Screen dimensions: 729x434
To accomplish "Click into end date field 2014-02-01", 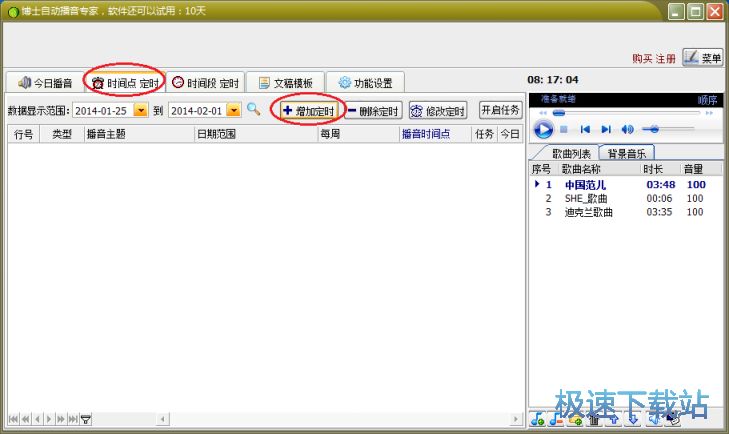I will click(x=198, y=111).
